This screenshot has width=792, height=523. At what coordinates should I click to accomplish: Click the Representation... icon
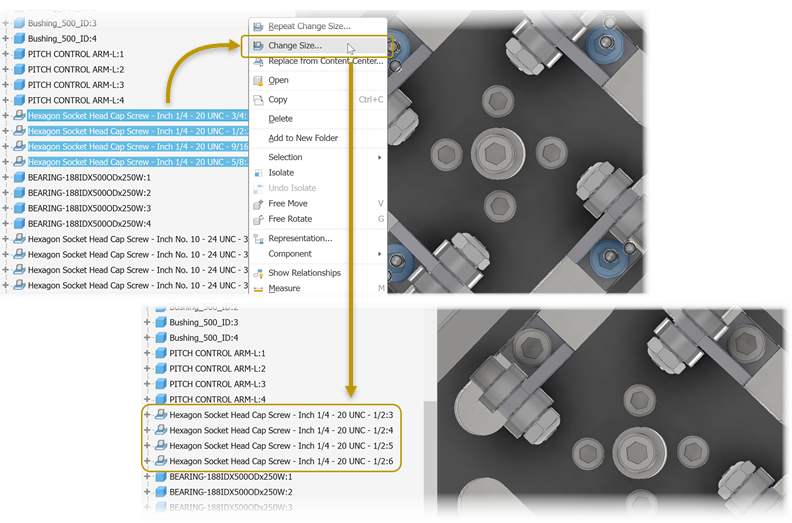pos(258,239)
